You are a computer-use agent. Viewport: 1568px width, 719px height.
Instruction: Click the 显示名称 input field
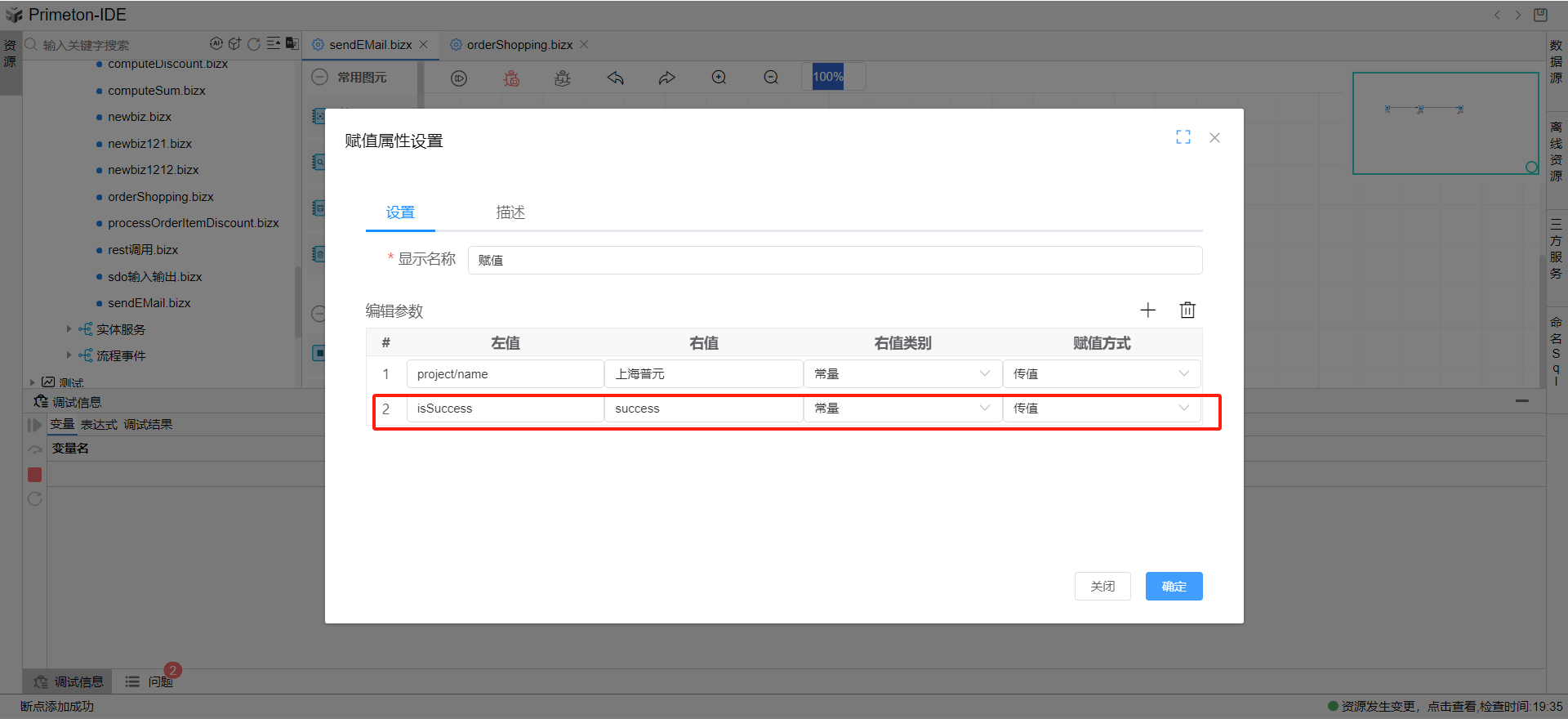point(834,261)
